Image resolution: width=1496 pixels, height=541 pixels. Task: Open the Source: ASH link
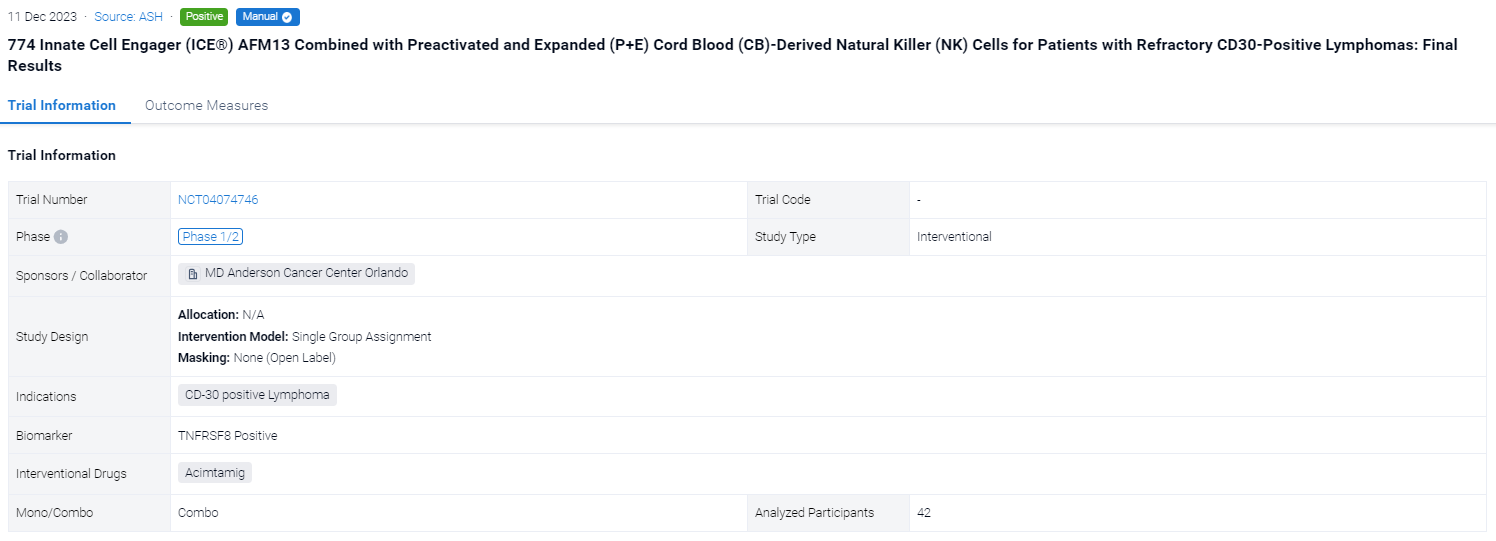pyautogui.click(x=128, y=17)
